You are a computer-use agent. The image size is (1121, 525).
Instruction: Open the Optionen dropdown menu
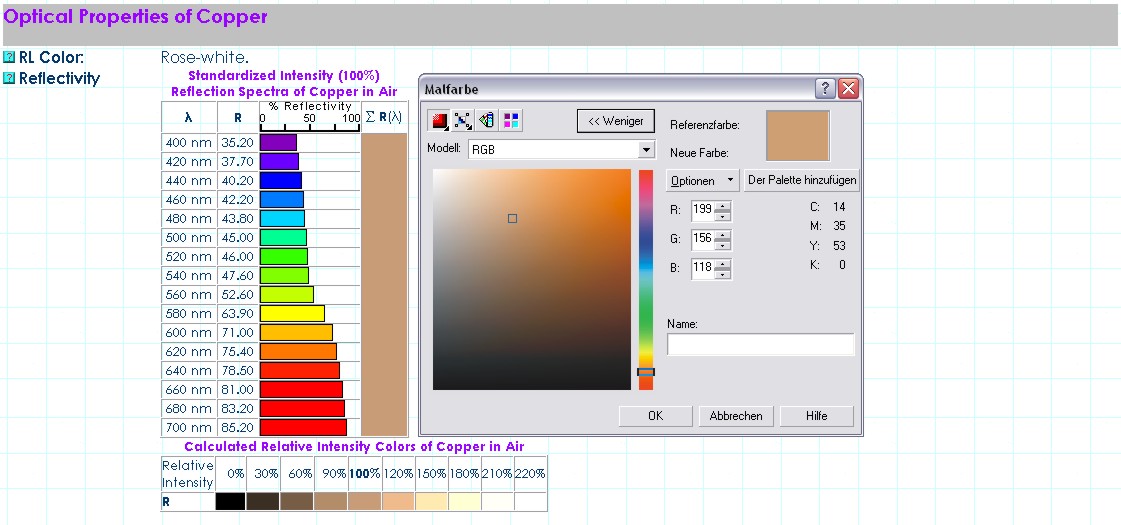coord(702,181)
